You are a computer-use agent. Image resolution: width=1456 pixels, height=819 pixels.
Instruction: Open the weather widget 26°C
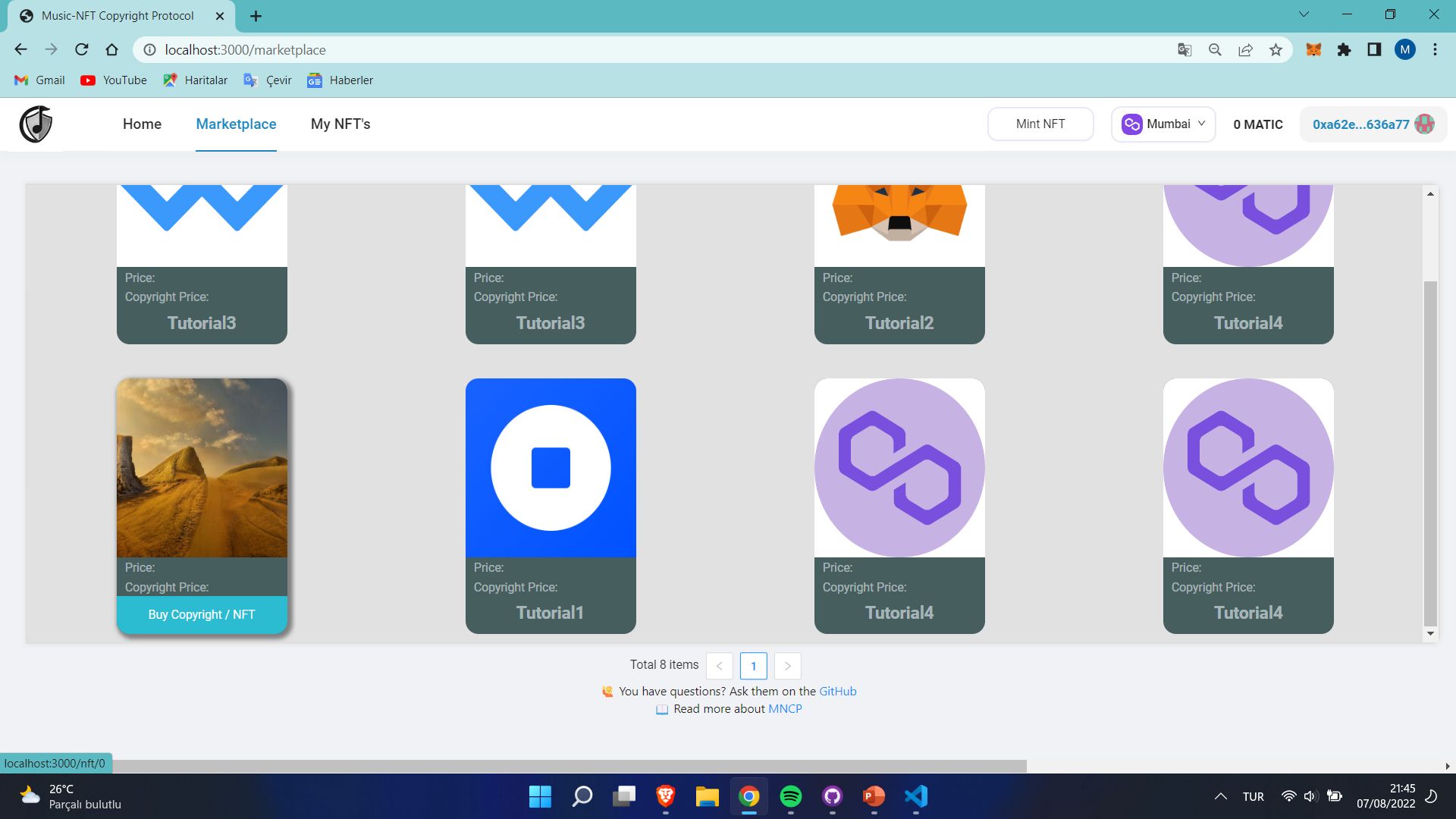(70, 796)
